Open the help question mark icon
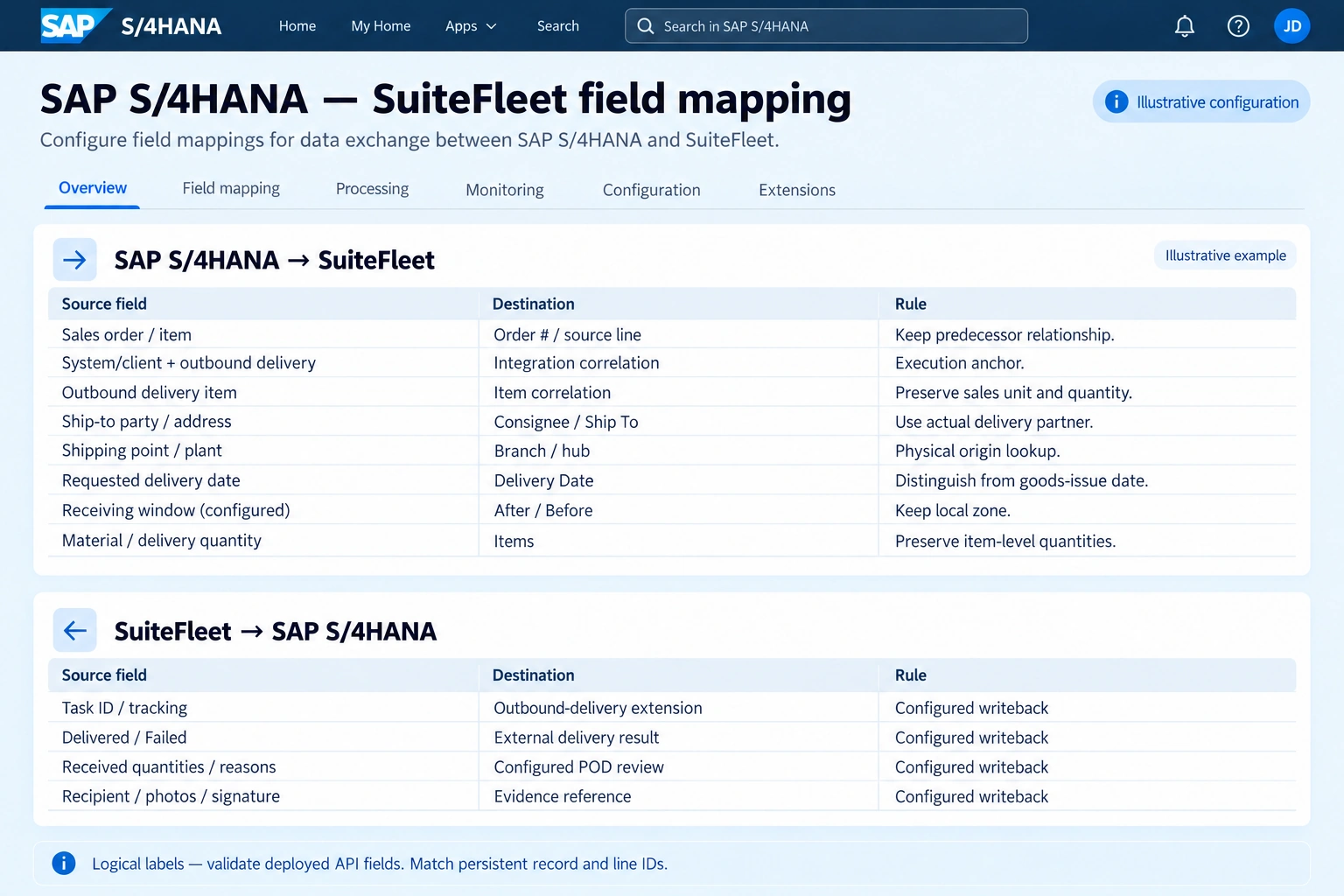This screenshot has height=896, width=1344. (1238, 26)
